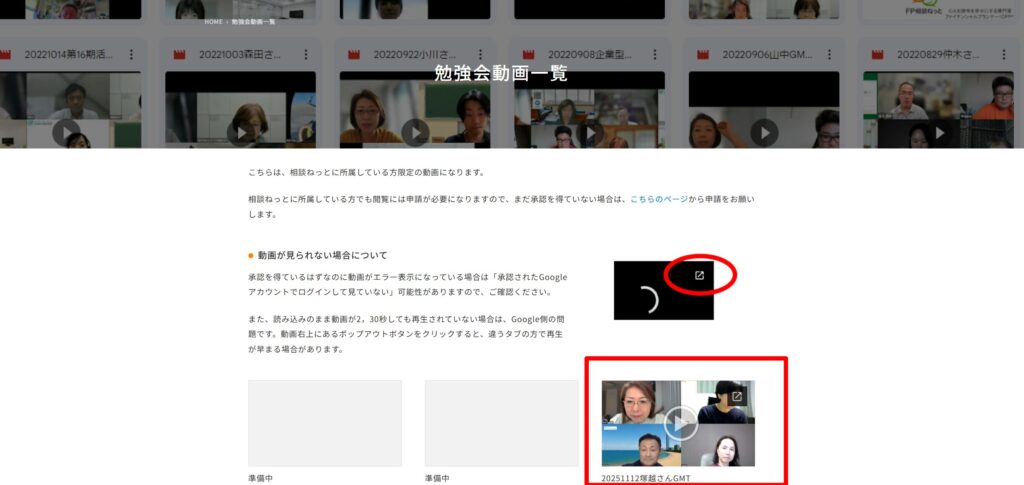
Task: Click the pop-out icon in black example image
Action: pyautogui.click(x=700, y=276)
